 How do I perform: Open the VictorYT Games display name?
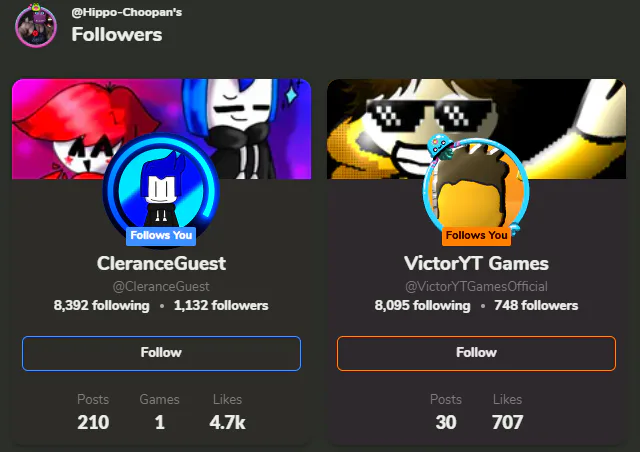pos(476,263)
